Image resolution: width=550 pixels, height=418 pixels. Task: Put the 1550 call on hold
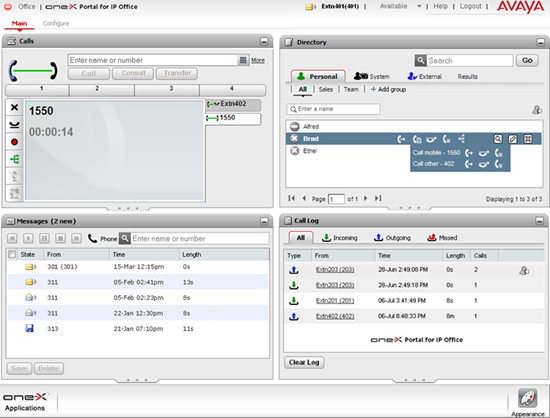(14, 125)
